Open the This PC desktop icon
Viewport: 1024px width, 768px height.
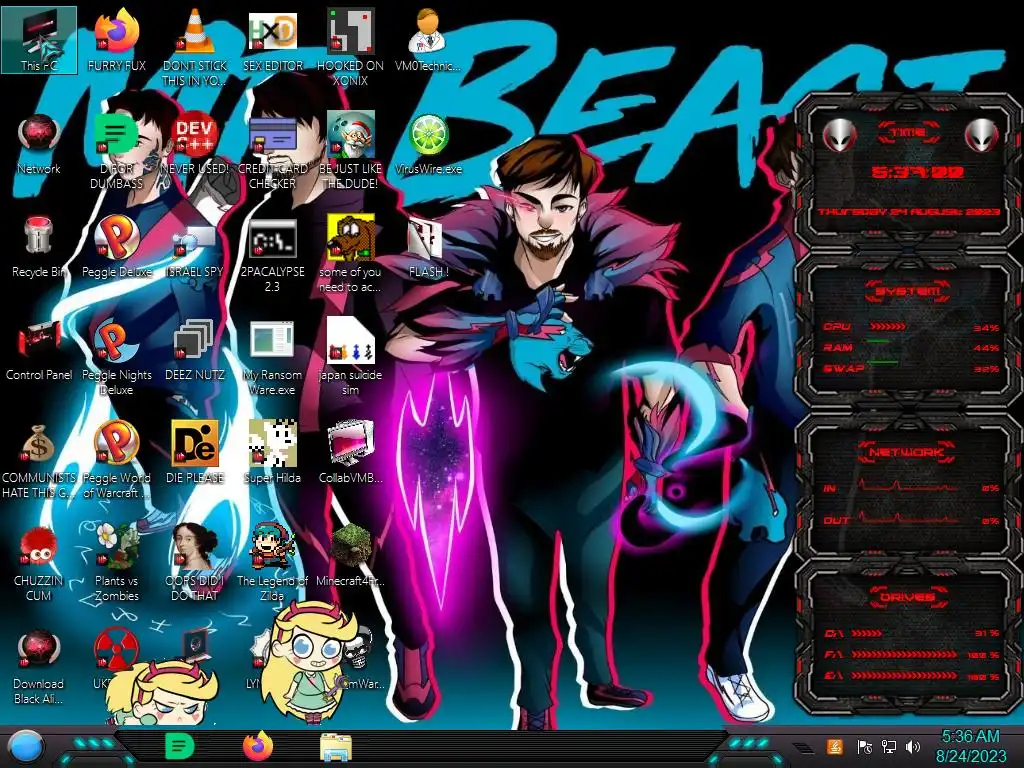click(x=39, y=40)
